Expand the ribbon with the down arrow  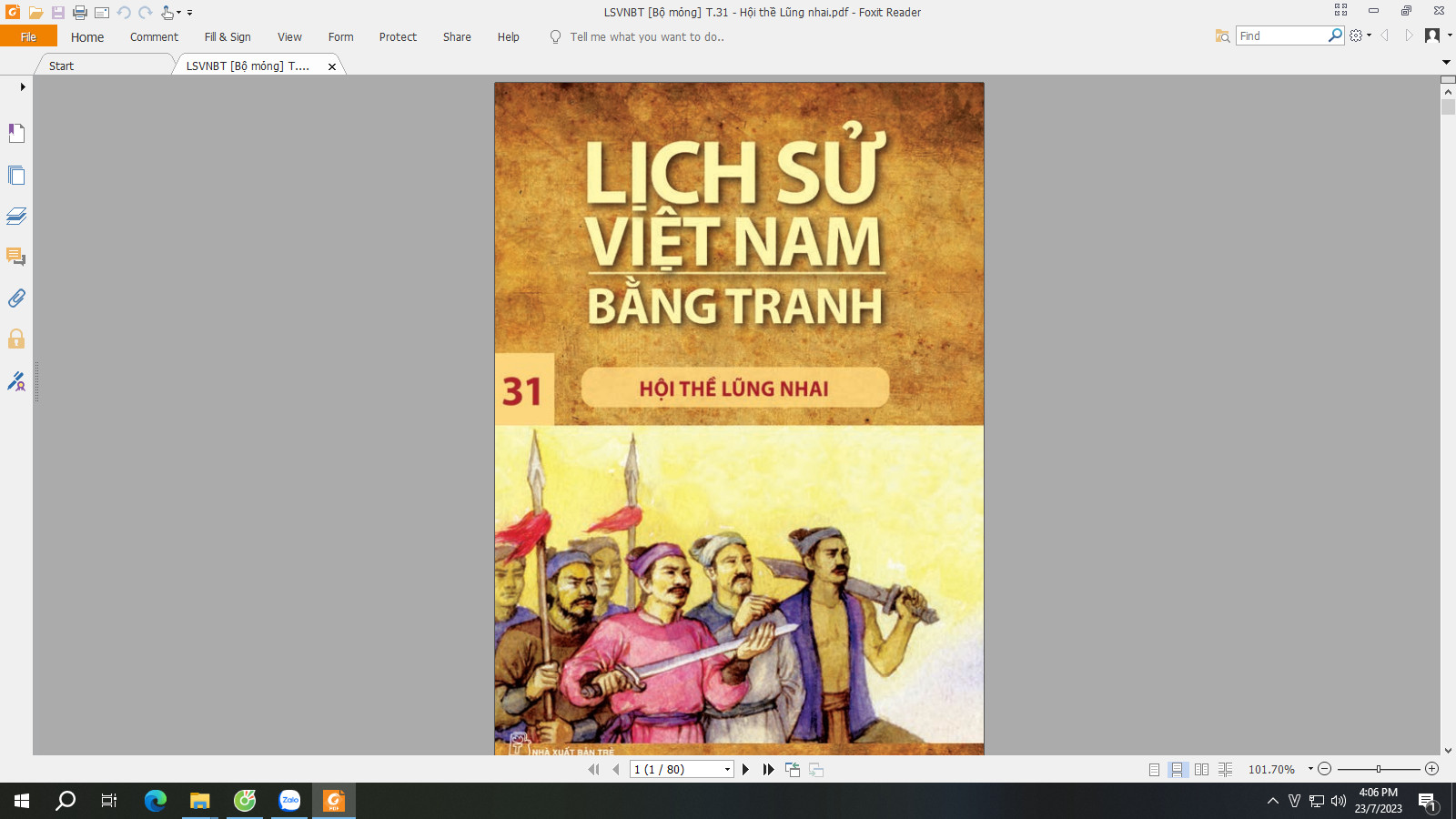[x=1446, y=62]
